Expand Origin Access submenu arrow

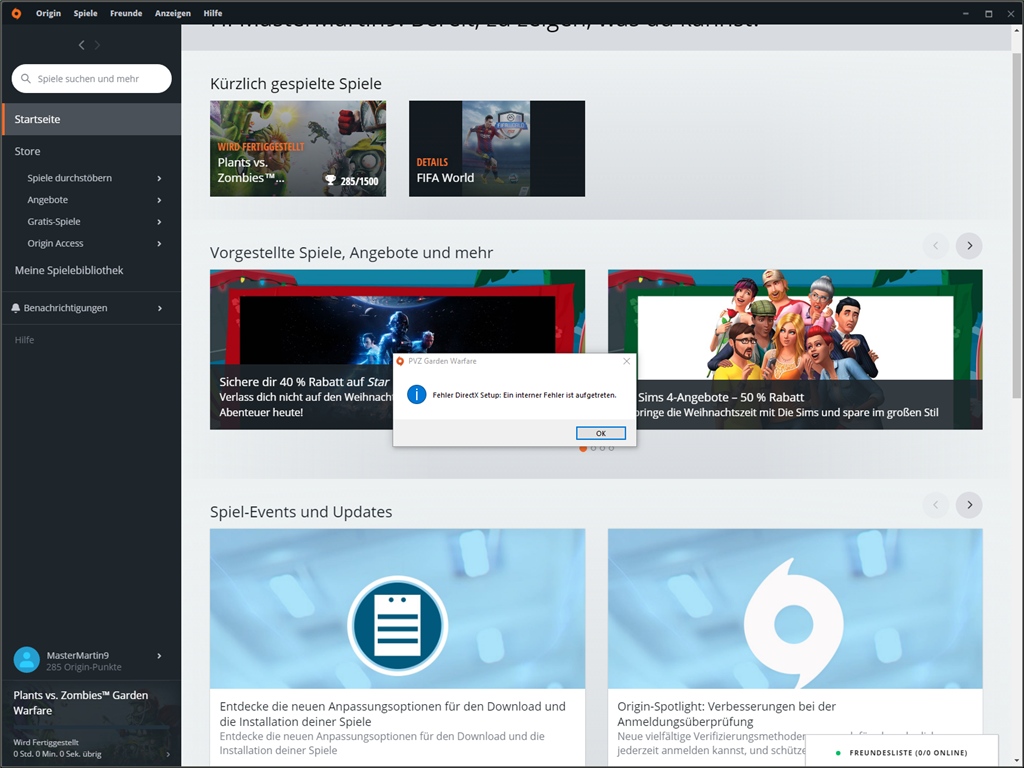click(x=159, y=244)
